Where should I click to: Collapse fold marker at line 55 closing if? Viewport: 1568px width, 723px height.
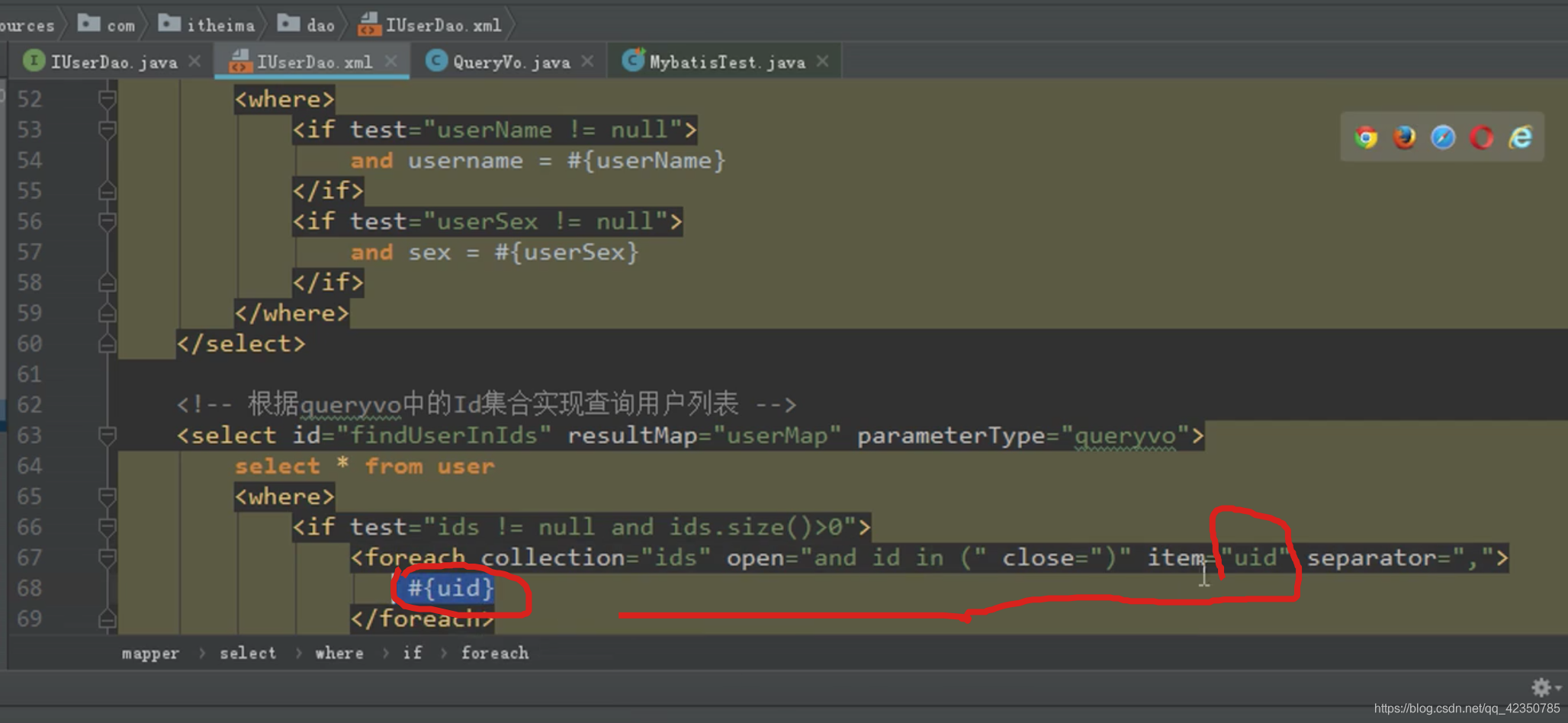click(107, 191)
